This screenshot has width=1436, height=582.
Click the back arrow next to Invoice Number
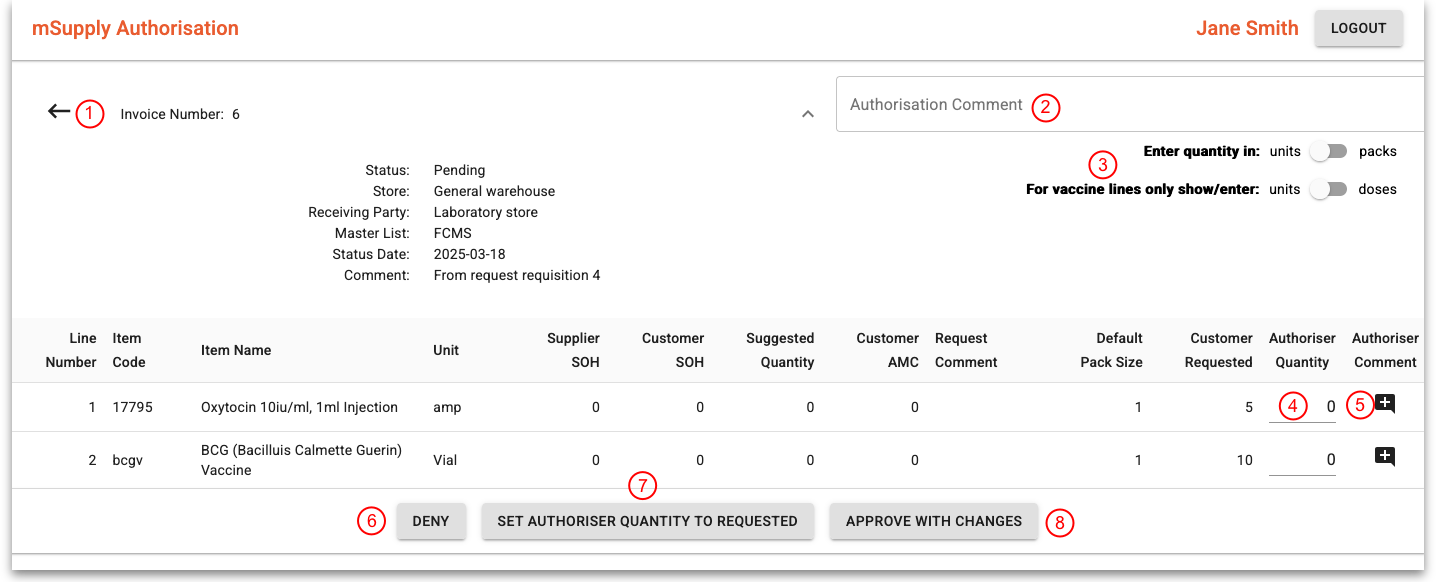coord(59,112)
